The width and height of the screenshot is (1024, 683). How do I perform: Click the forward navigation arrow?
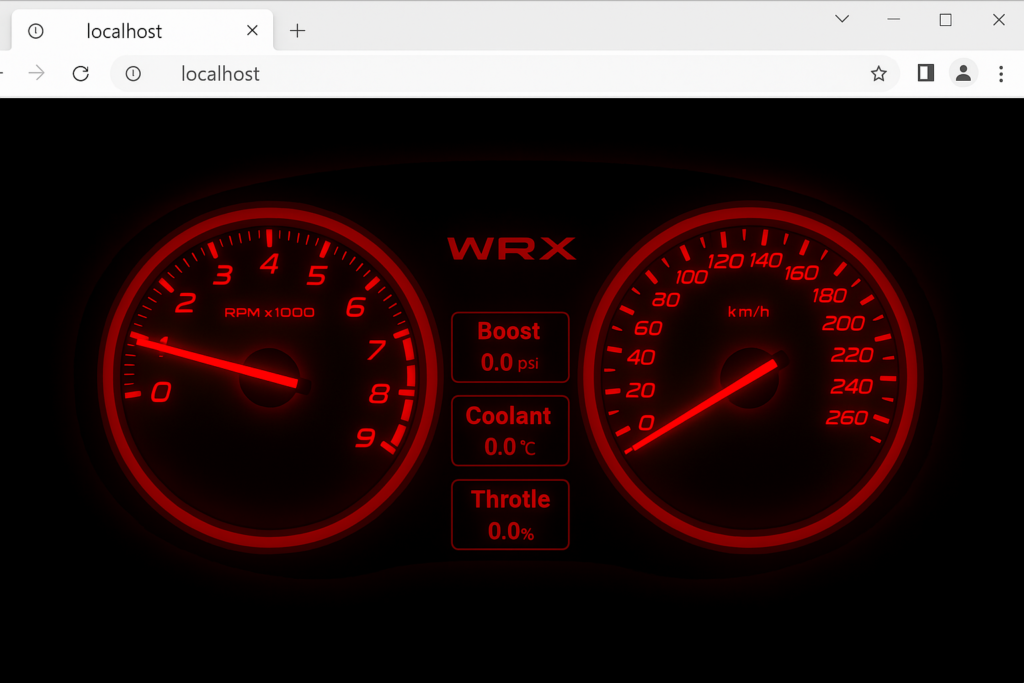pyautogui.click(x=37, y=73)
